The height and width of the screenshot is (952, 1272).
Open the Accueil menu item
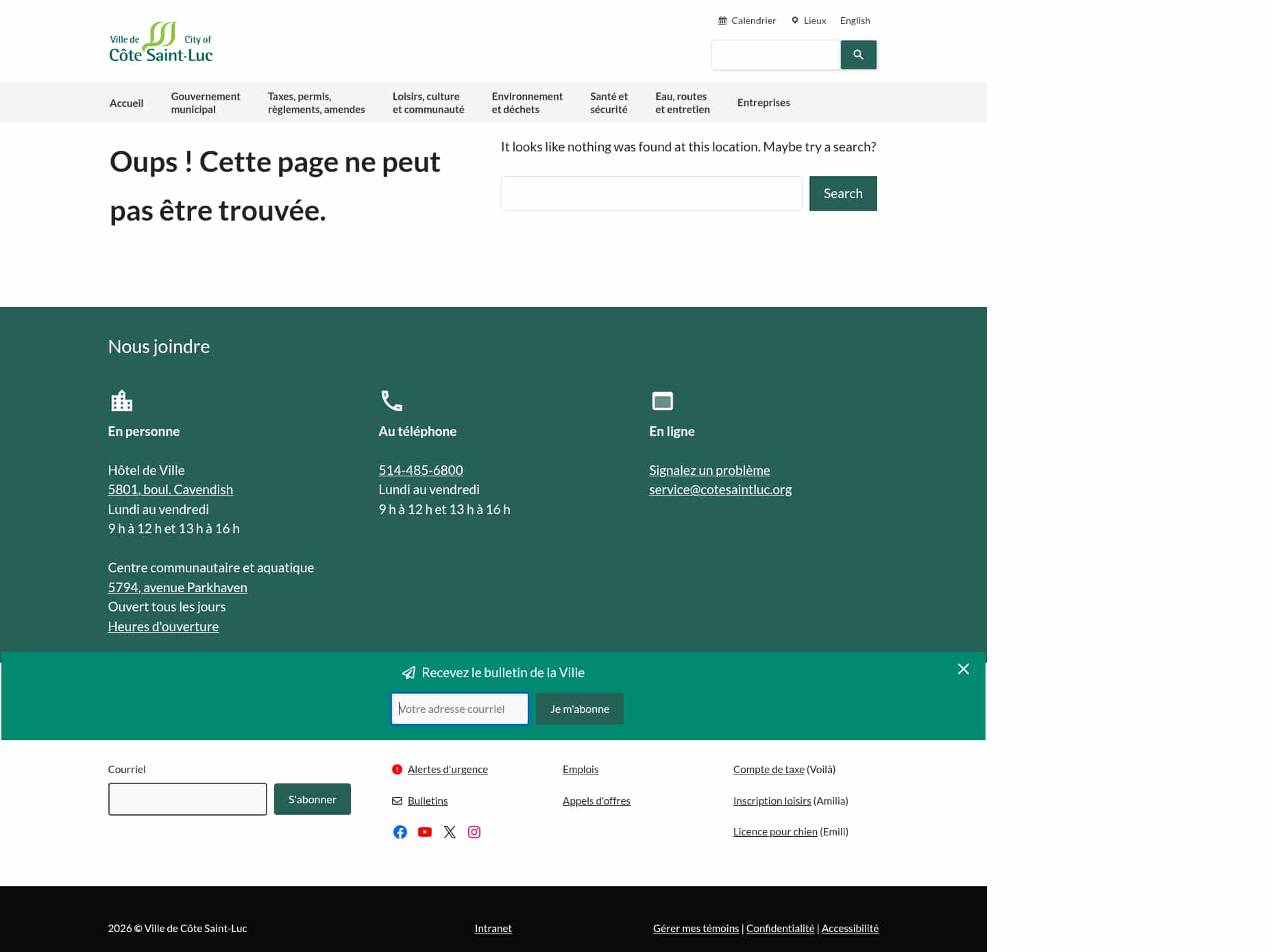(x=126, y=102)
